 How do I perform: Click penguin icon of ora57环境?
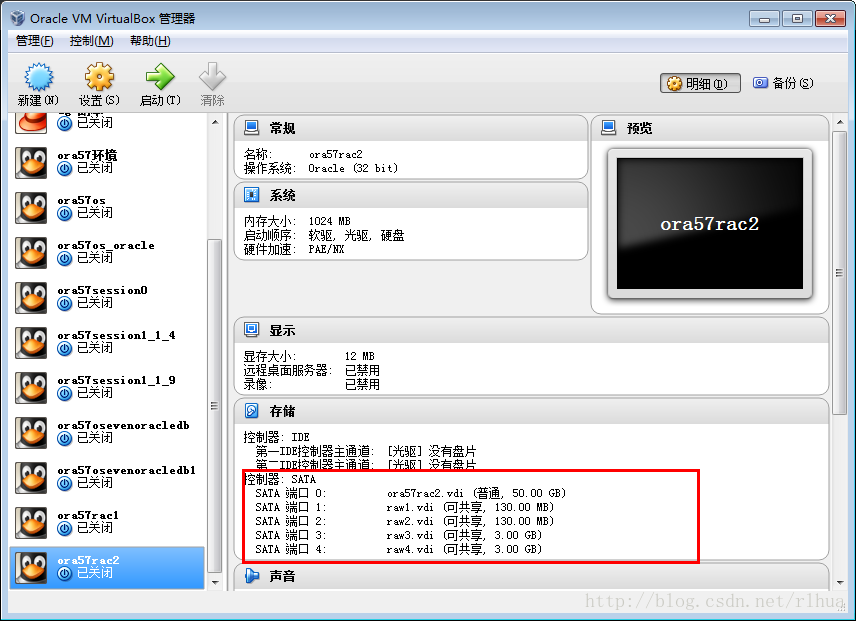(x=31, y=163)
